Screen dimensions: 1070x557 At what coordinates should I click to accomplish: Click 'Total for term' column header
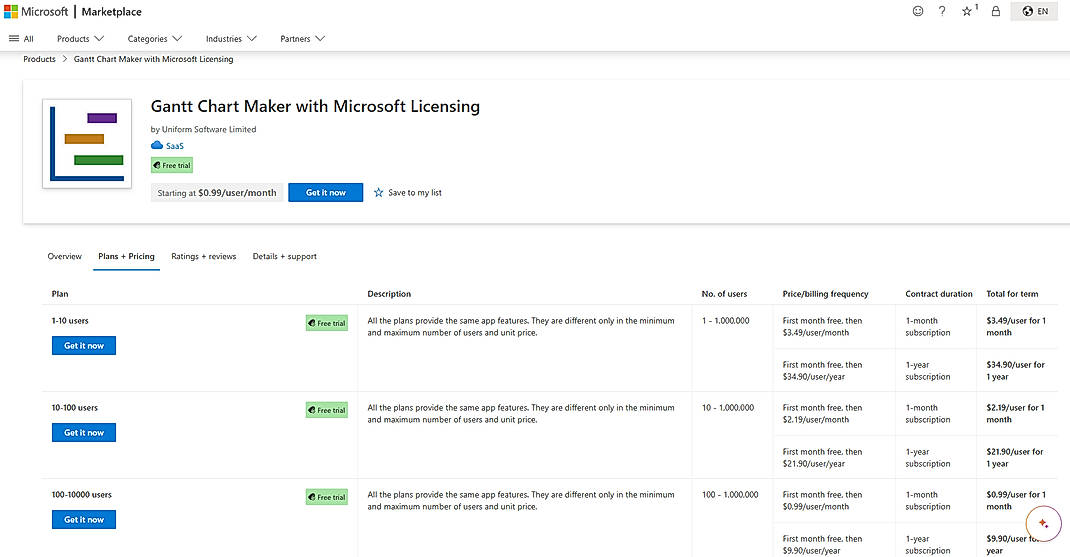pos(1012,294)
